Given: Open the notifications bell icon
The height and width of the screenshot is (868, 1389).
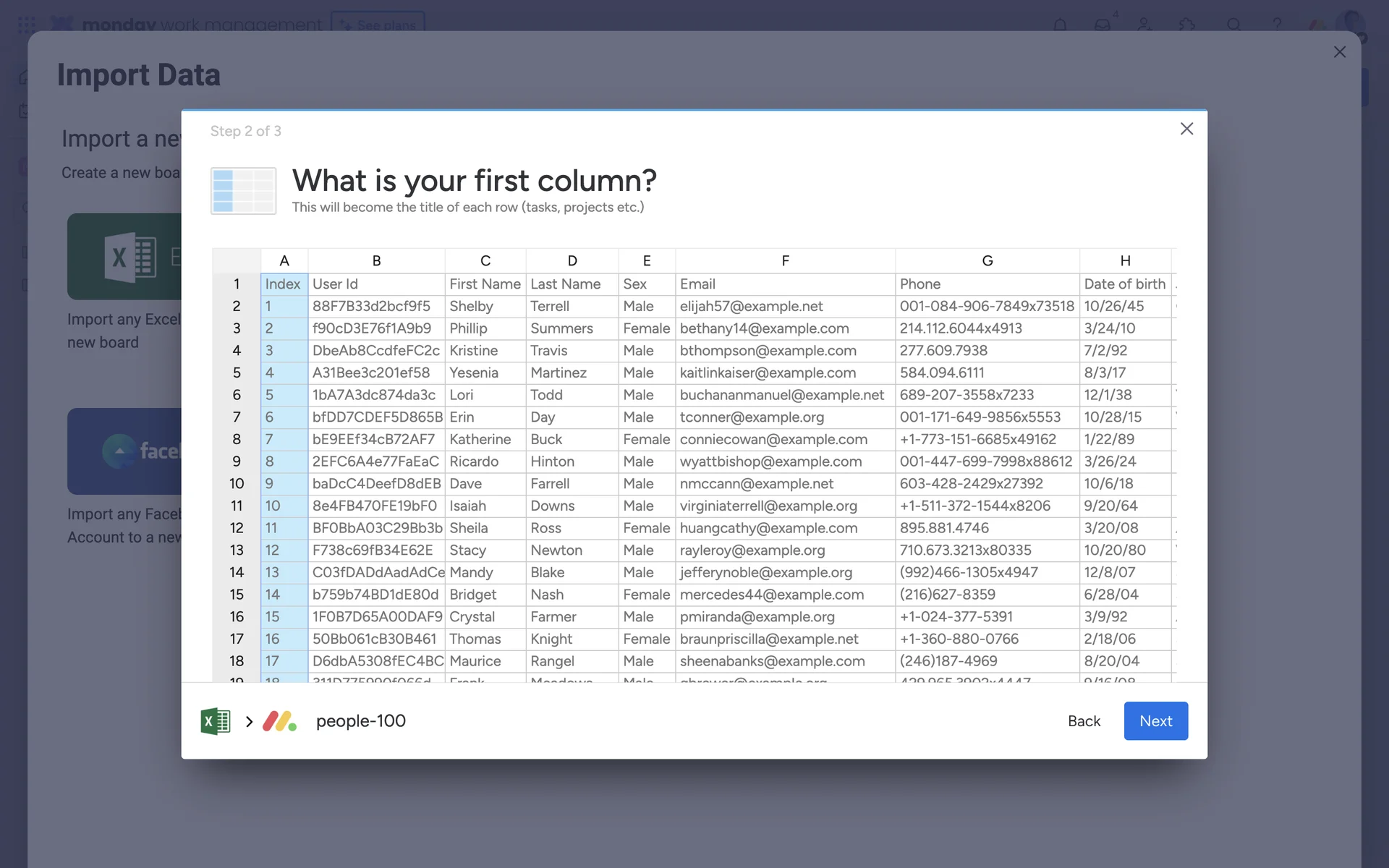Looking at the screenshot, I should pos(1060,25).
